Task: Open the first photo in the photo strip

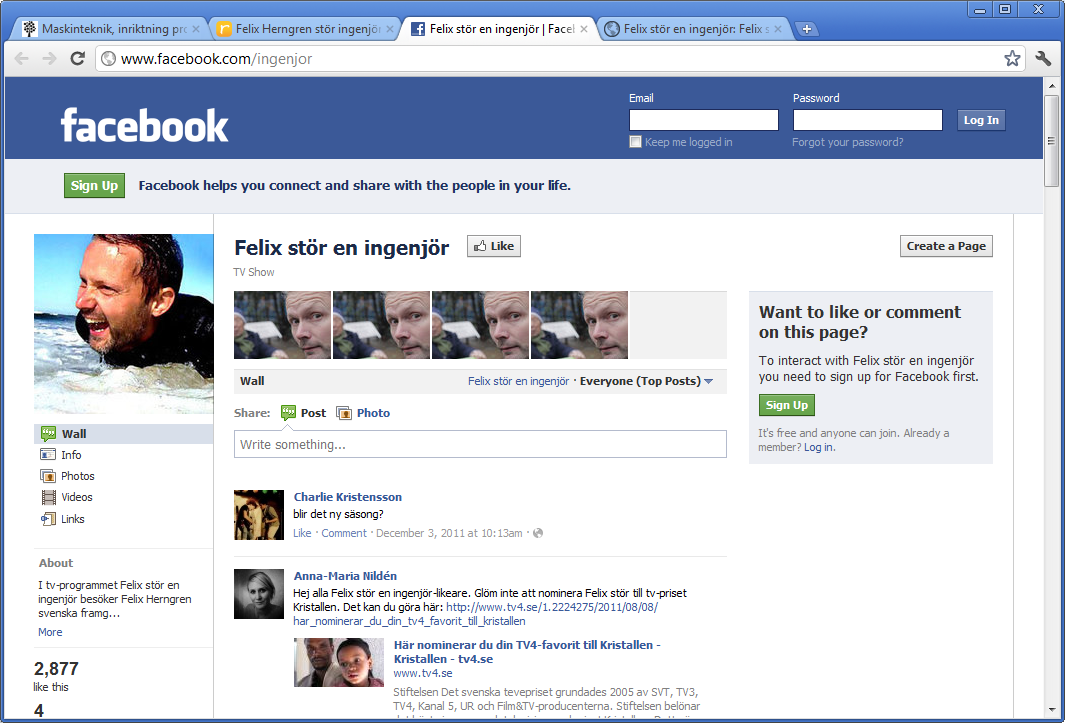Action: [283, 325]
